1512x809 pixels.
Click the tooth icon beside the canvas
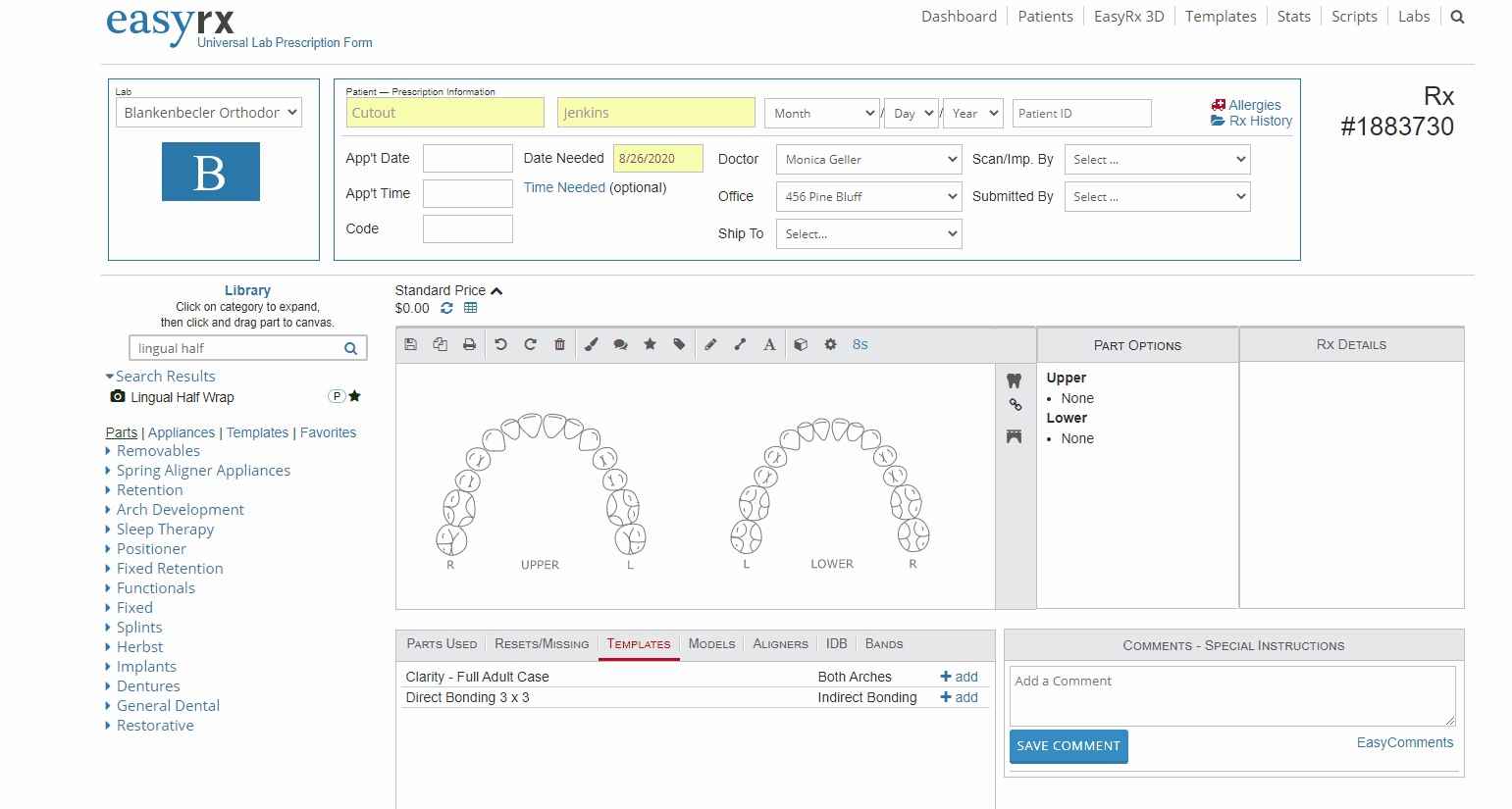[1015, 380]
